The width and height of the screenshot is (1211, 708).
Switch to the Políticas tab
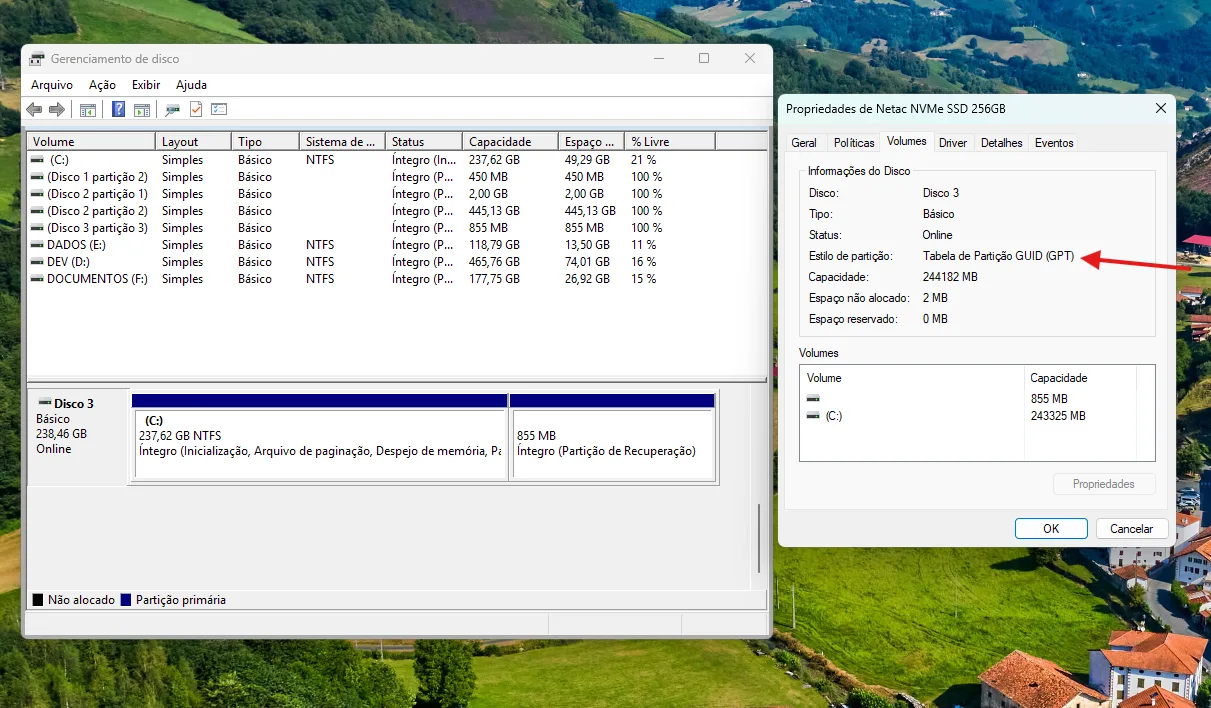tap(854, 143)
